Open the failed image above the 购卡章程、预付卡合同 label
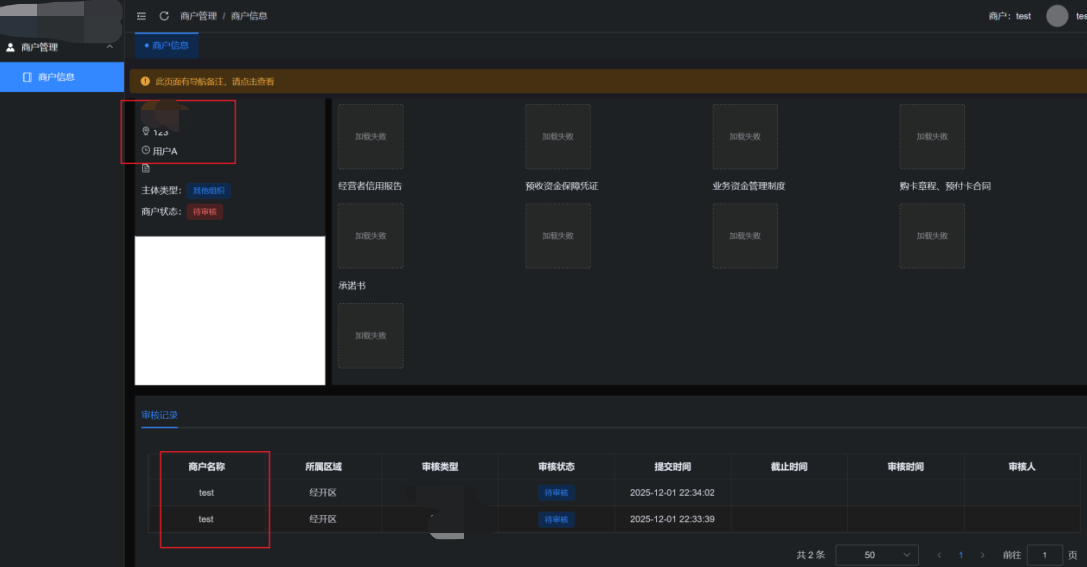 932,137
